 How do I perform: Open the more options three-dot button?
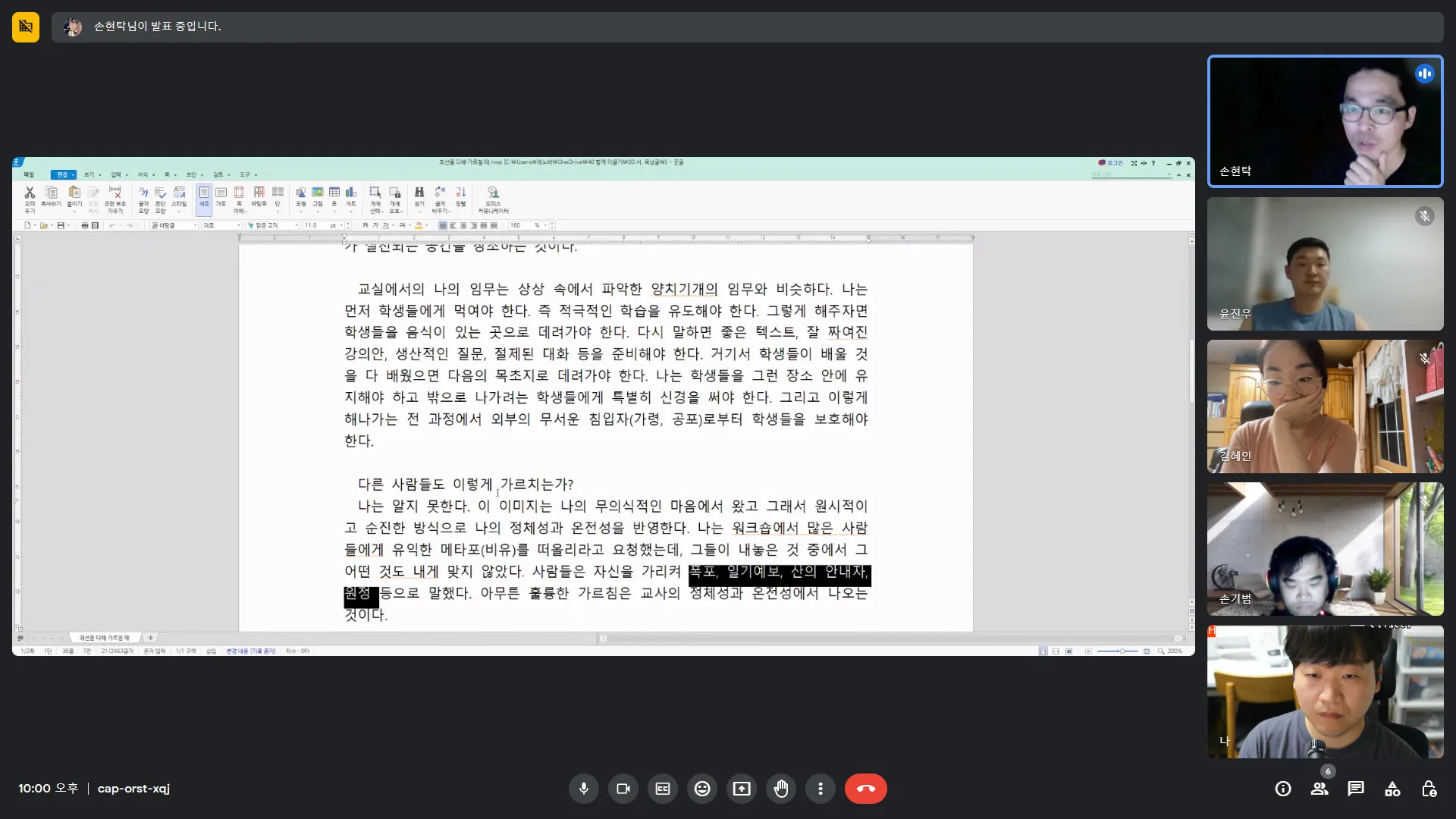[x=821, y=789]
